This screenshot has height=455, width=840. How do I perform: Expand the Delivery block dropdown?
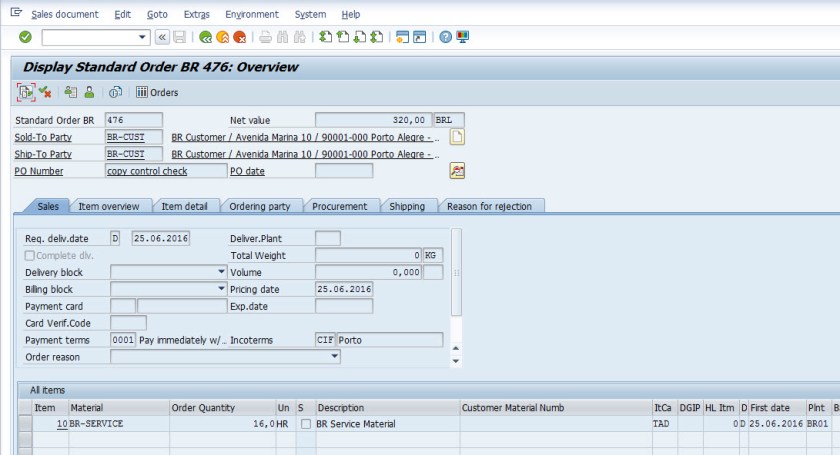coord(221,272)
